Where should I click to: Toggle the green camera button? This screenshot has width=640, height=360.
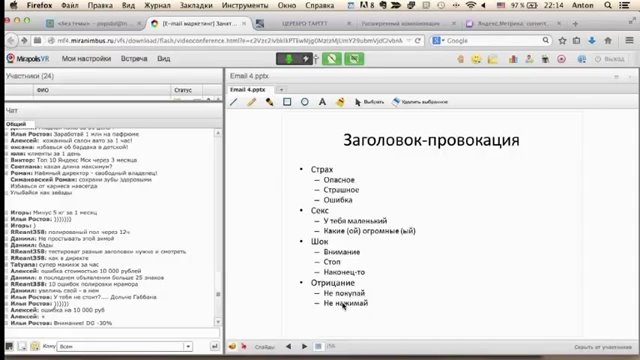point(332,59)
